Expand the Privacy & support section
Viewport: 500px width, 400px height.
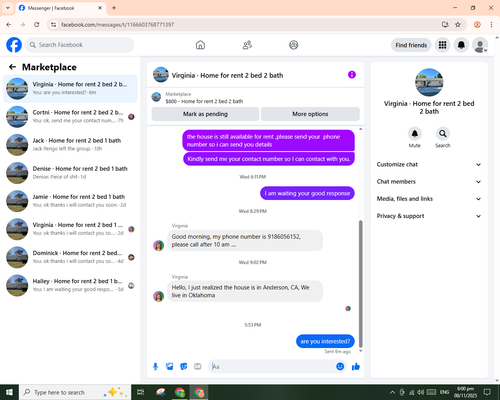pyautogui.click(x=429, y=216)
